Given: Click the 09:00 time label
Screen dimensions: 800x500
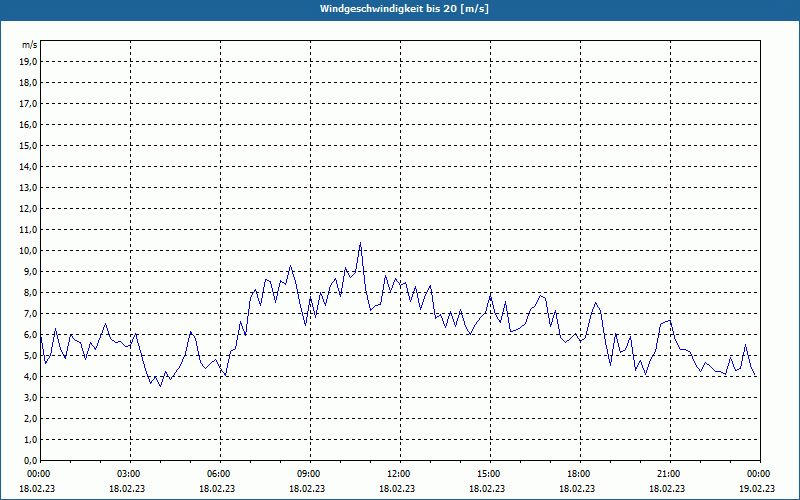Looking at the screenshot, I should 310,474.
